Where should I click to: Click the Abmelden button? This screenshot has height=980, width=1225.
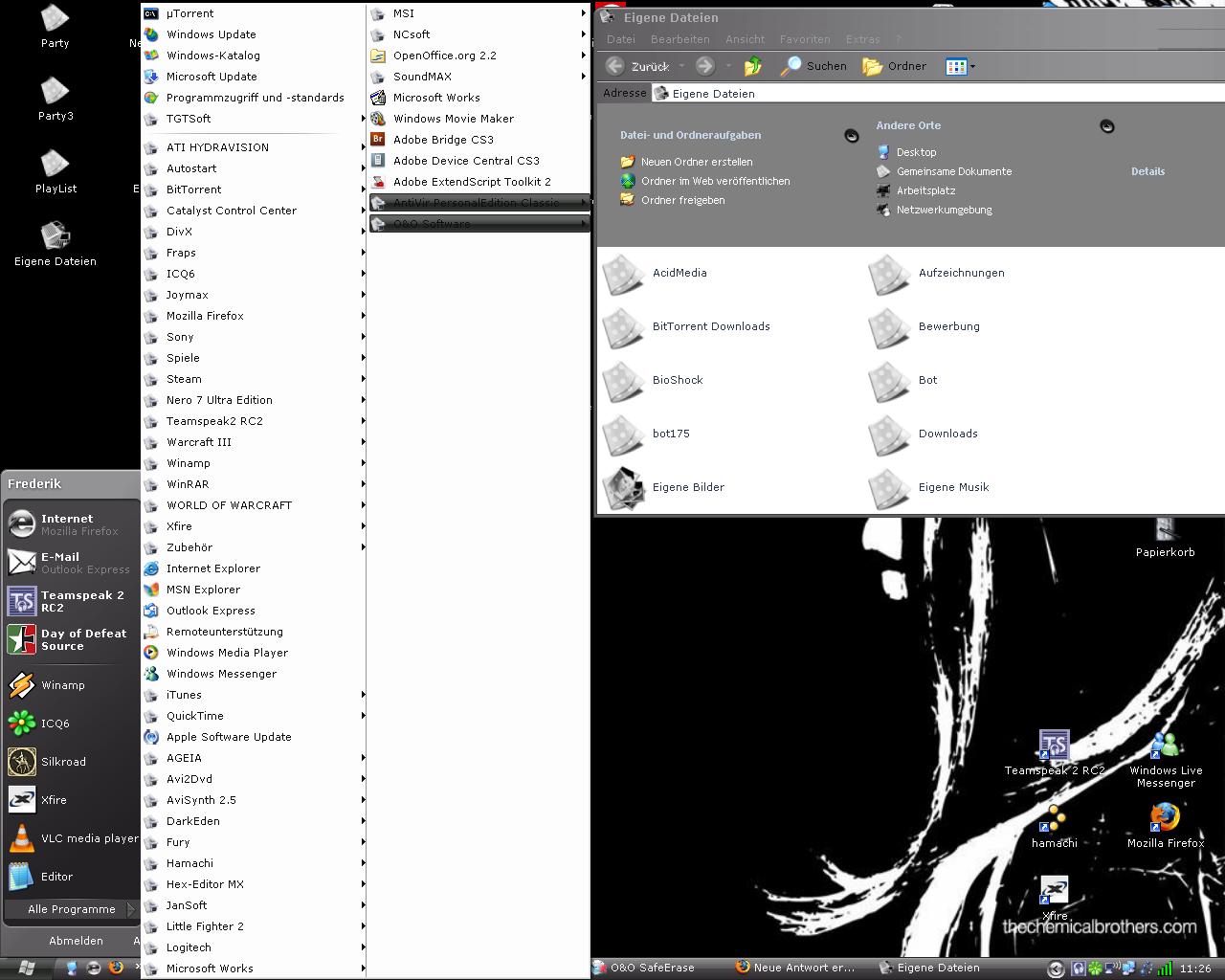coord(76,941)
